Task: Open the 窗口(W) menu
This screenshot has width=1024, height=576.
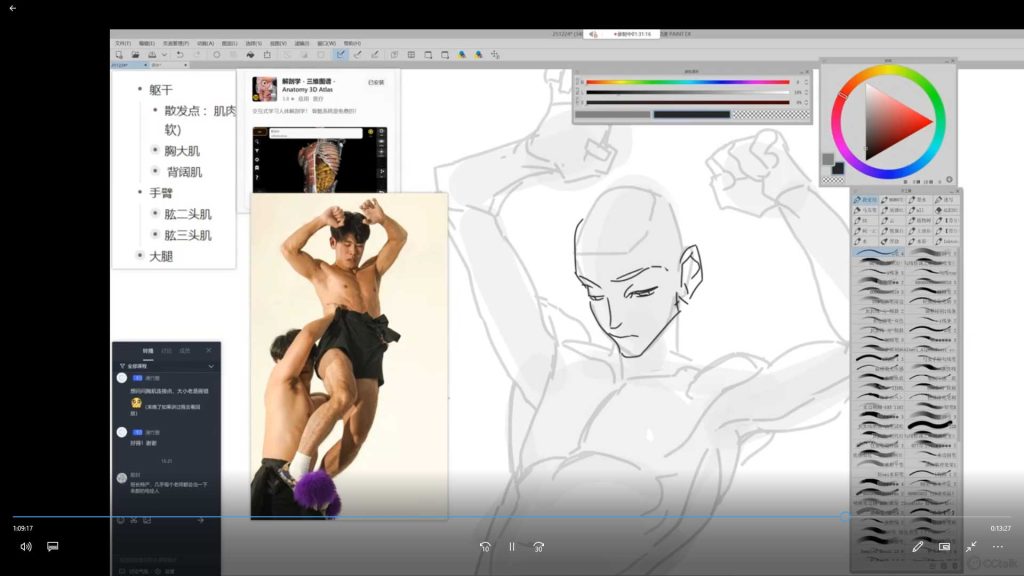Action: (327, 43)
